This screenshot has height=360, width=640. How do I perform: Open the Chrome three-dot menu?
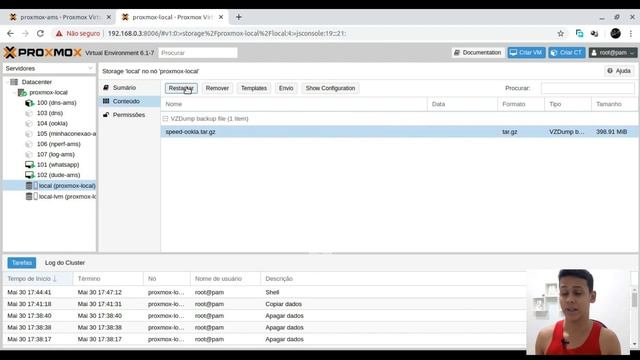pos(631,33)
